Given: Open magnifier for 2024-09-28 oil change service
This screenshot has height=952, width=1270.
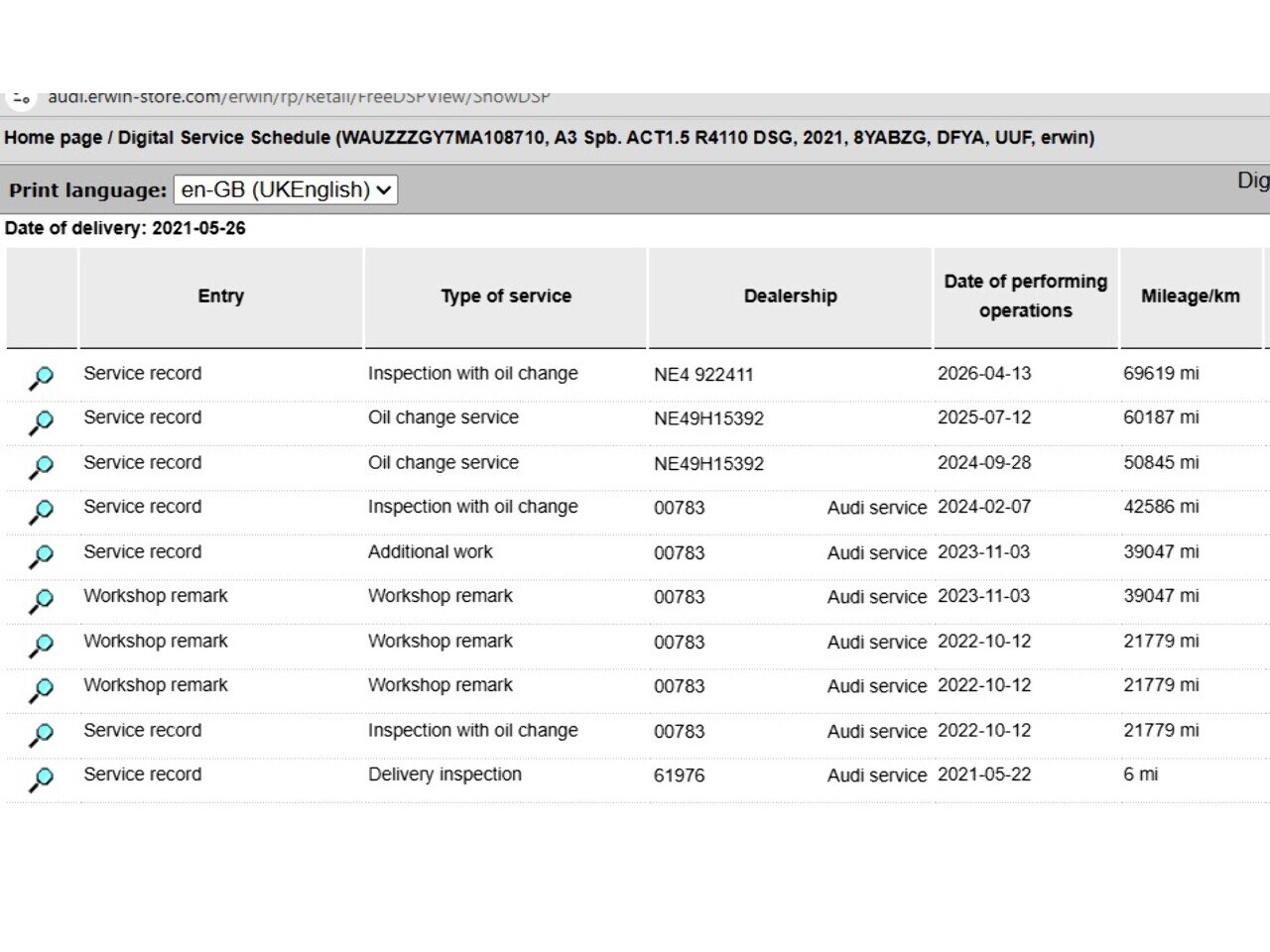Looking at the screenshot, I should coord(41,467).
